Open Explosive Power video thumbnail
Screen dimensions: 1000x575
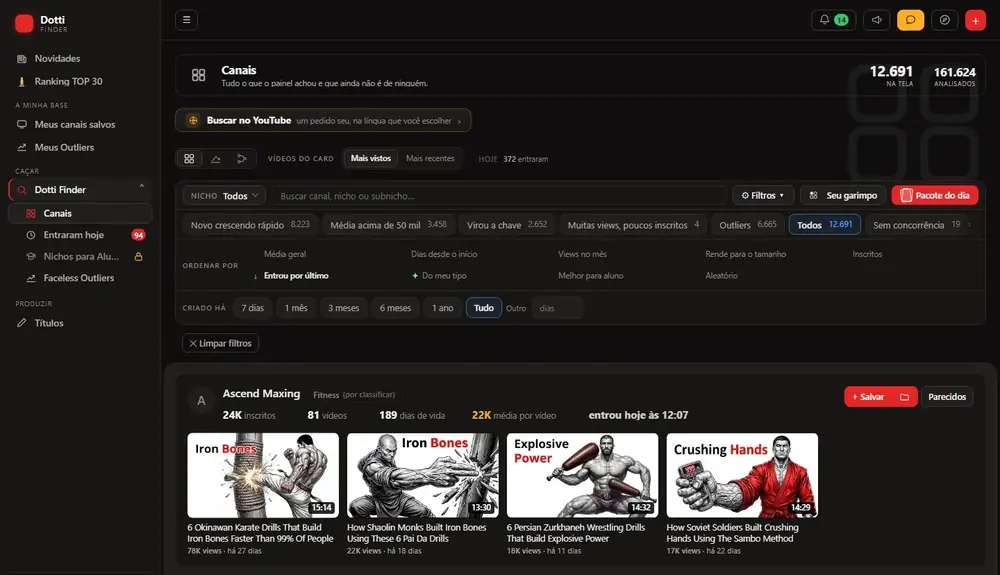(582, 475)
